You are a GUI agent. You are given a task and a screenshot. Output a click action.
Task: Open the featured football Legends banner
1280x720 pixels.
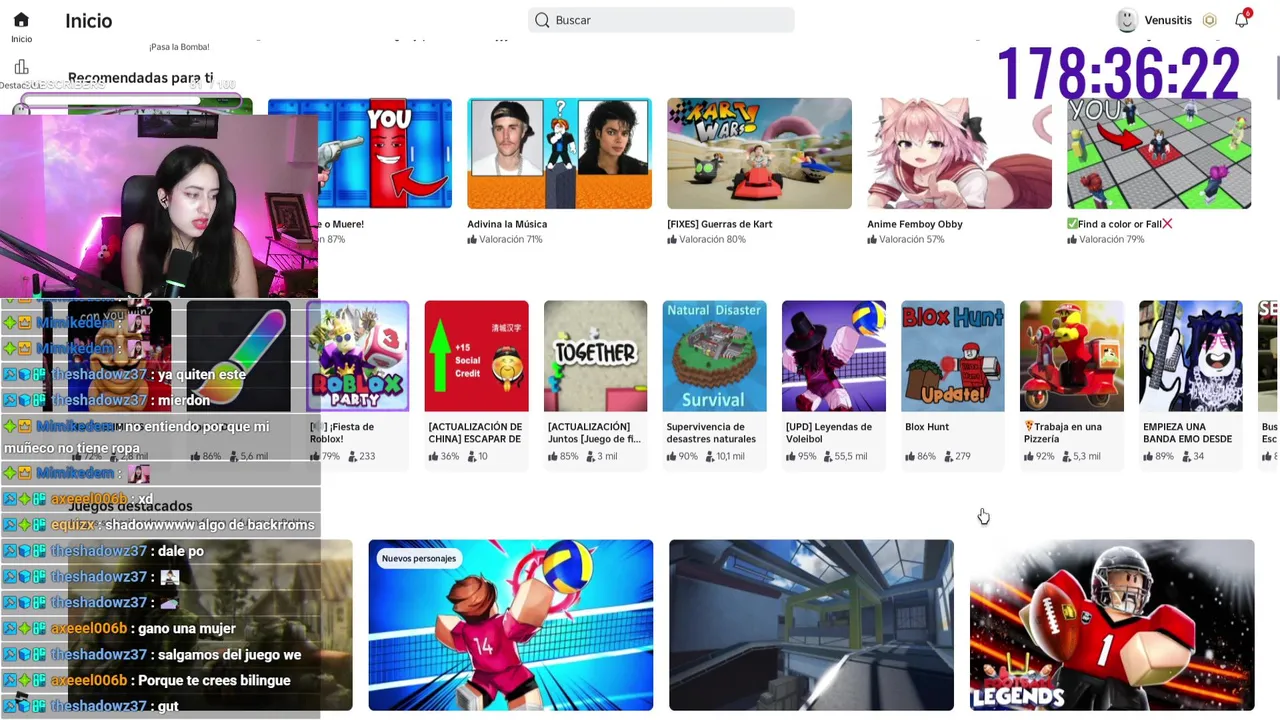tap(1112, 625)
